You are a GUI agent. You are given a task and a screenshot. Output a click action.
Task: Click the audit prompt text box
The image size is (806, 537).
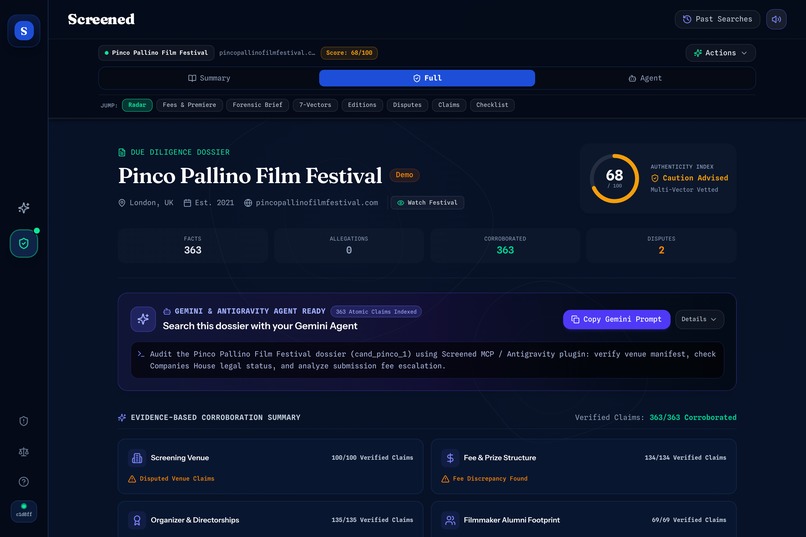click(427, 360)
